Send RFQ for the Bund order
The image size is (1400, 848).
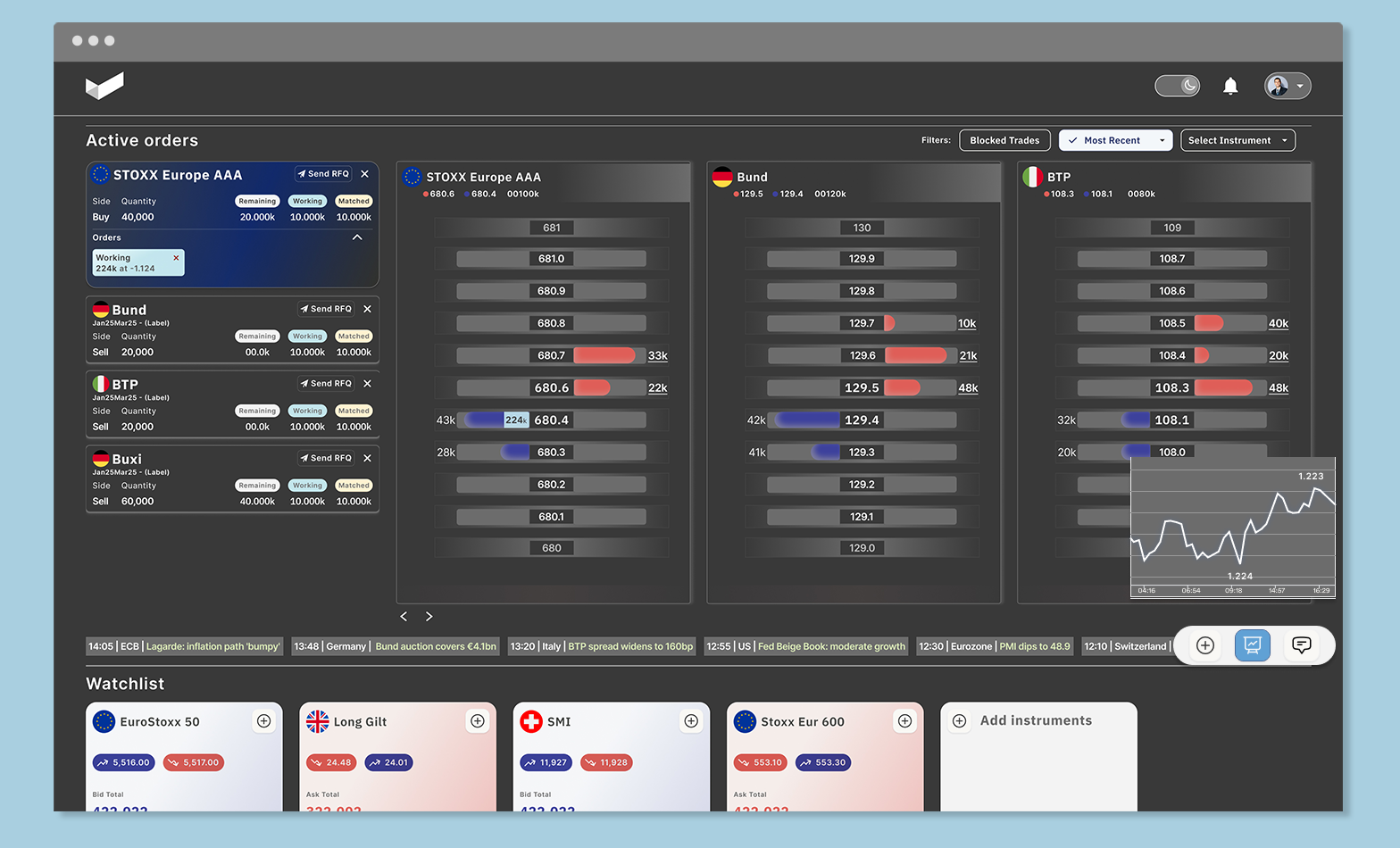326,309
